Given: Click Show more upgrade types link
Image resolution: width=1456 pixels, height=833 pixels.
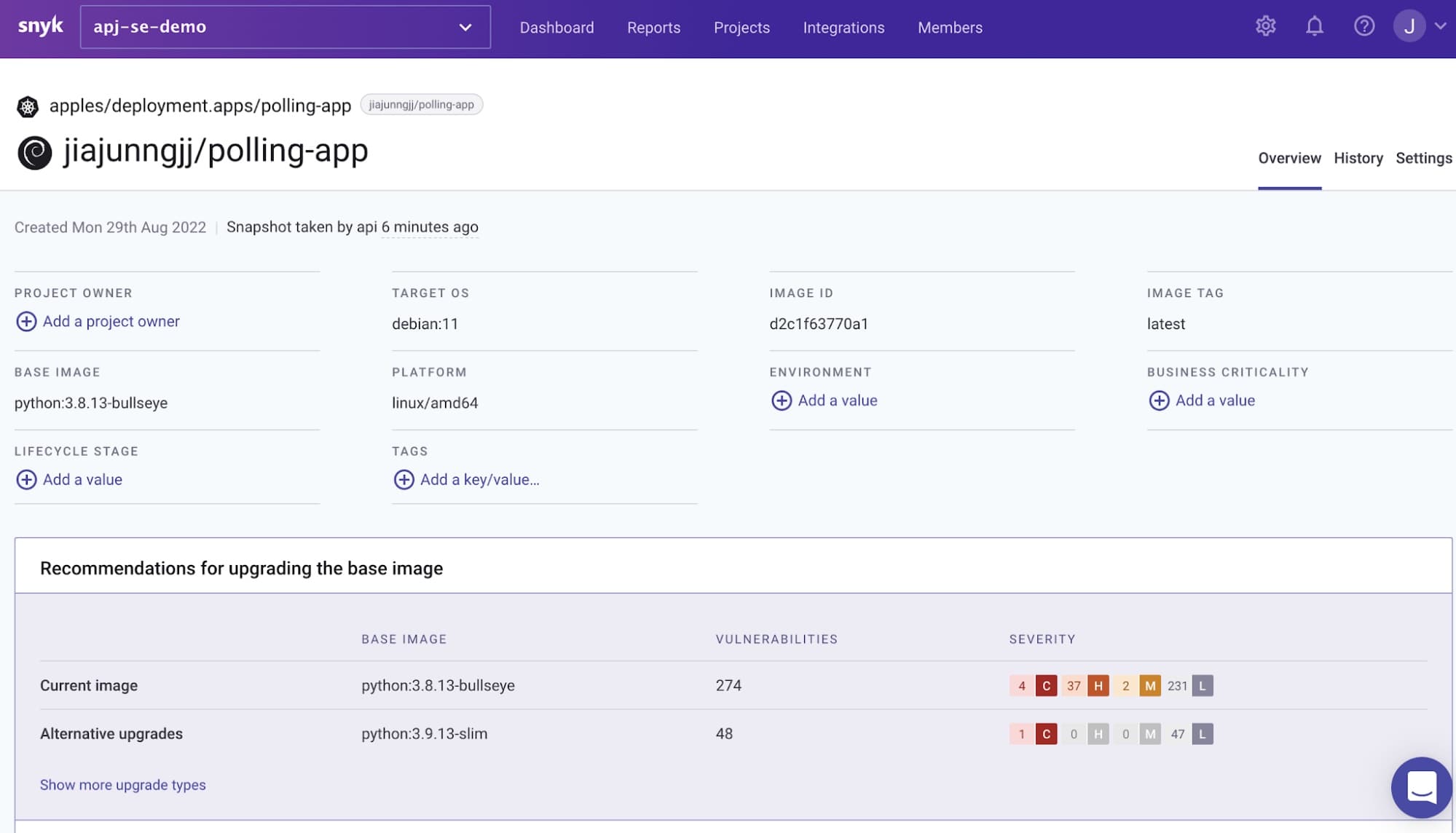Looking at the screenshot, I should (x=123, y=783).
